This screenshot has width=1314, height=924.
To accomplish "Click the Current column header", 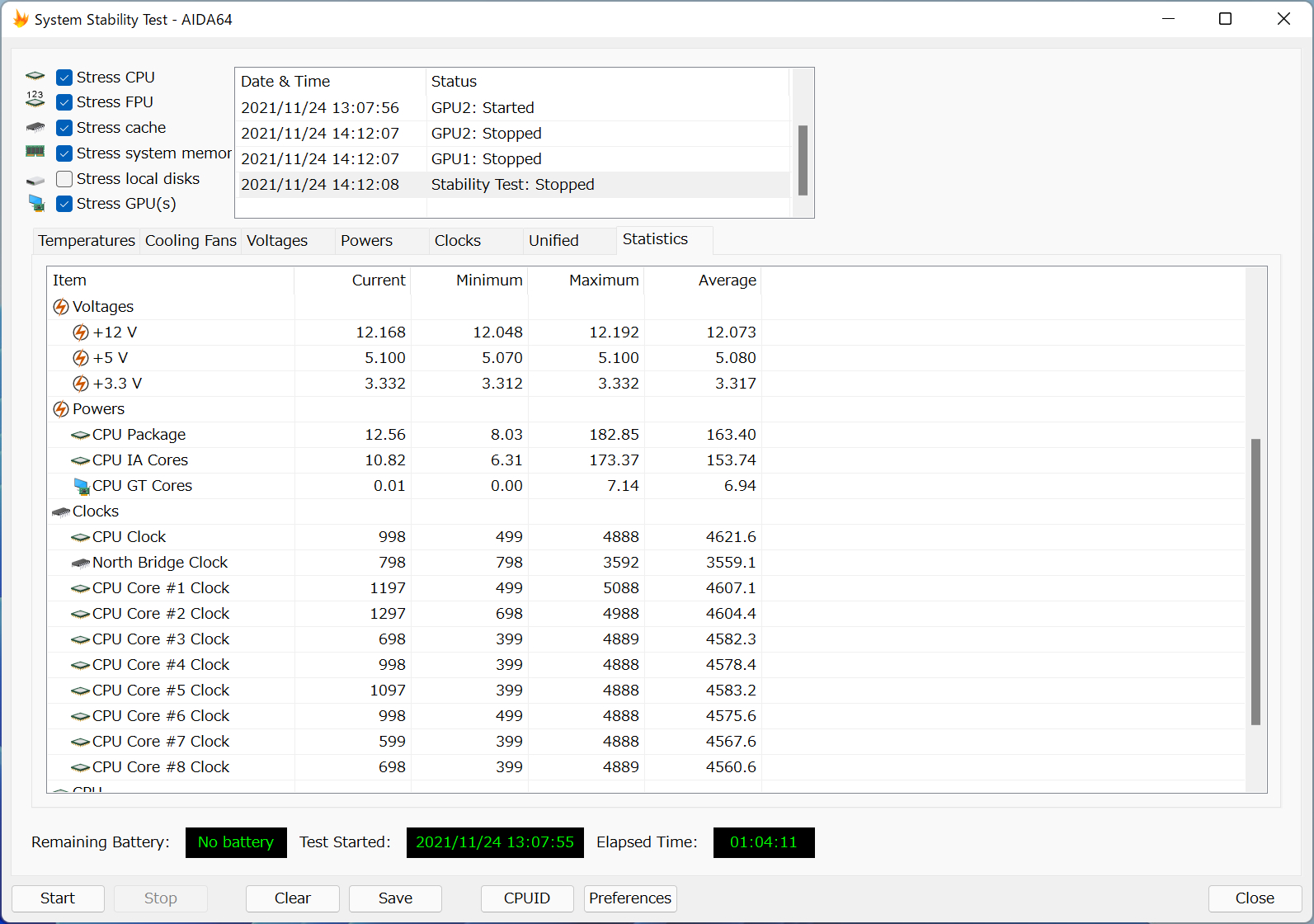I will [x=352, y=280].
